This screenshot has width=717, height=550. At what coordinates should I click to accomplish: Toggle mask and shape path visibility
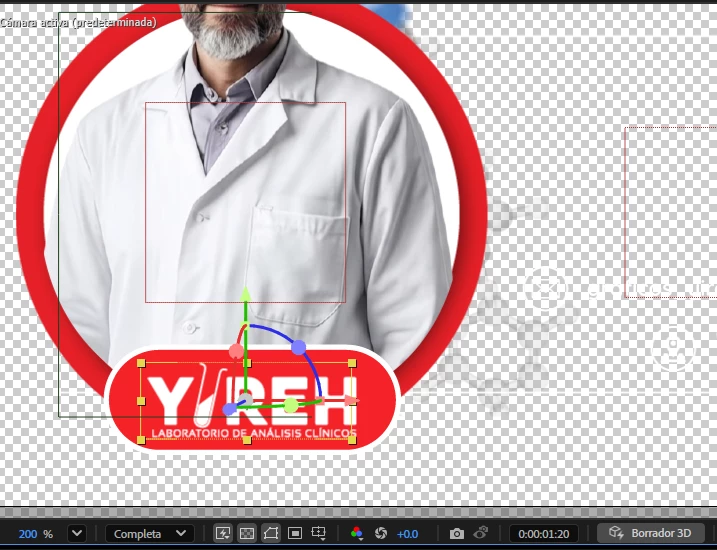click(x=271, y=533)
